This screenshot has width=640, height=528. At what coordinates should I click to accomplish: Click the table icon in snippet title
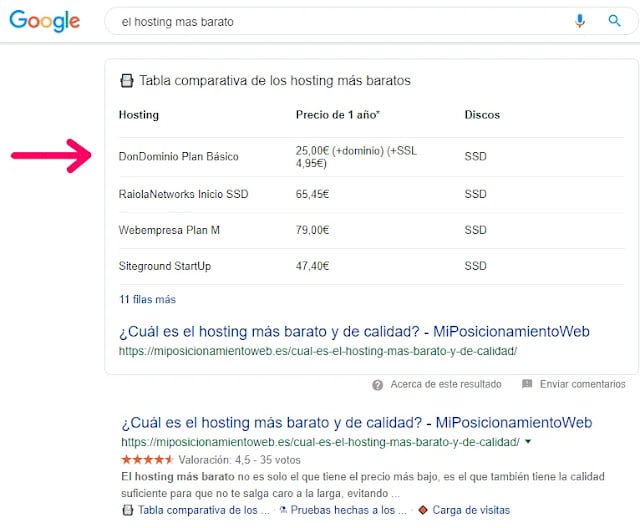point(126,81)
